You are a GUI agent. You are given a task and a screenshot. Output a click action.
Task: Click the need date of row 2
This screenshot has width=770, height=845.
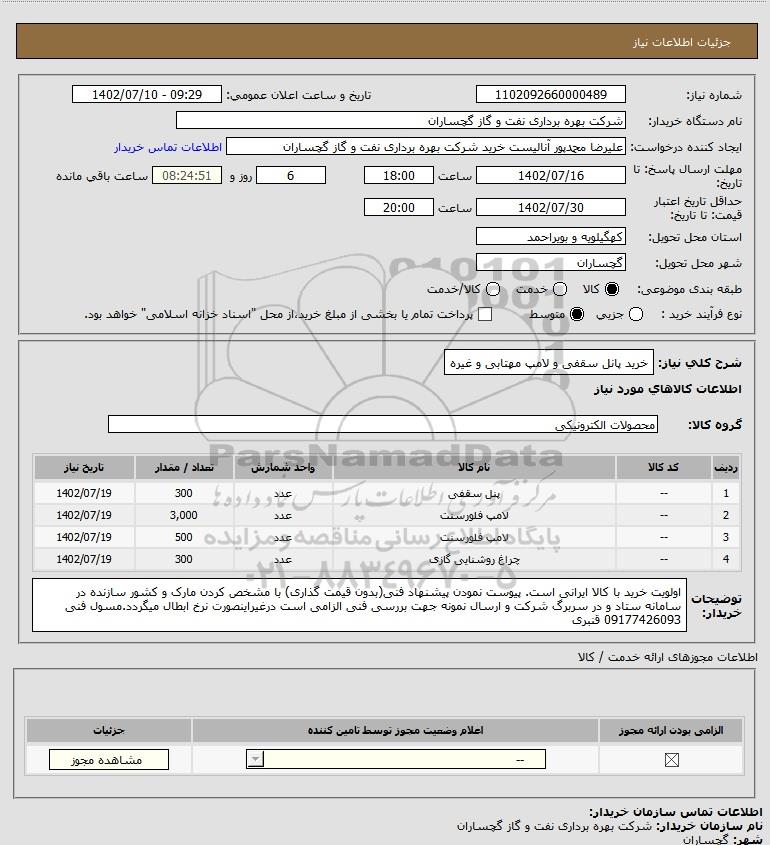pyautogui.click(x=84, y=515)
